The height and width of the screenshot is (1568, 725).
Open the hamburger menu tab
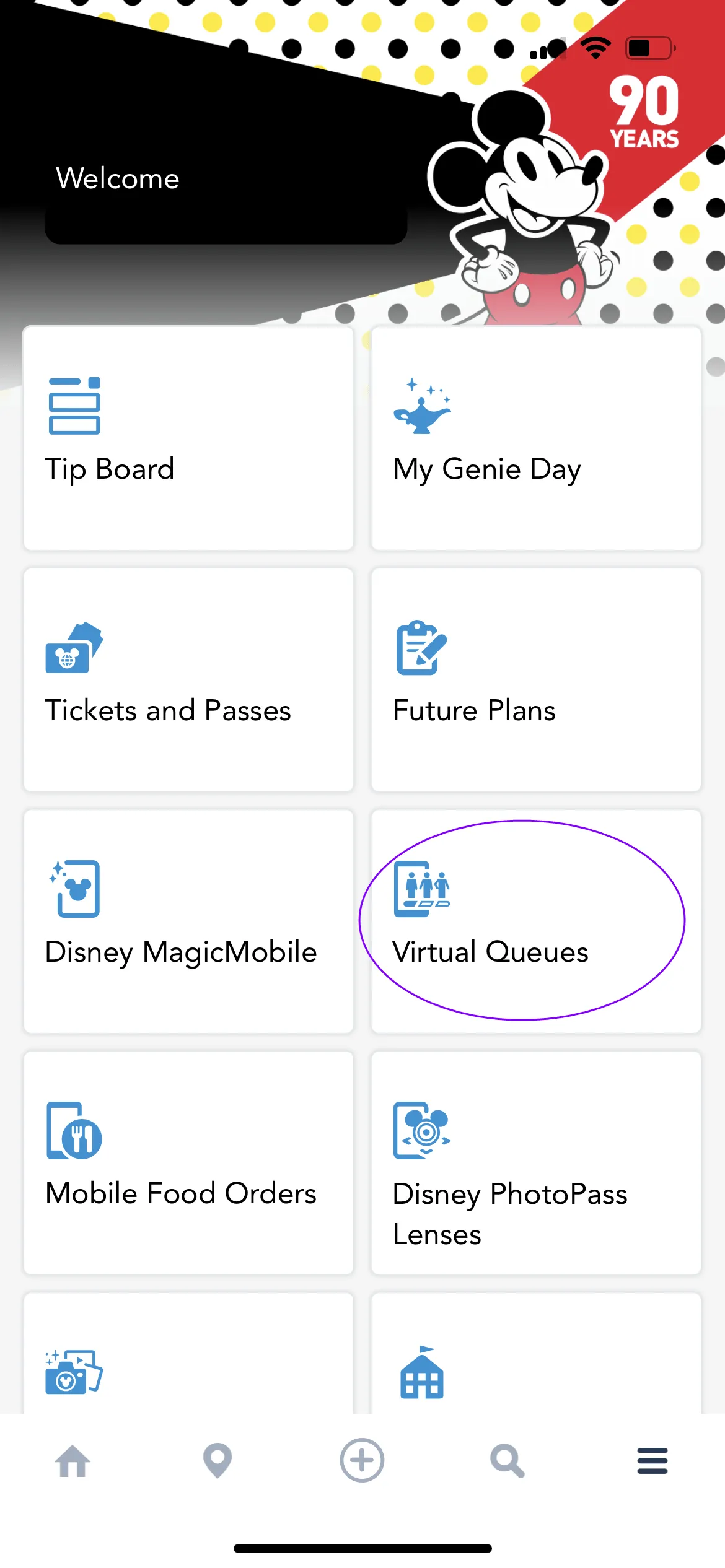pos(652,1461)
